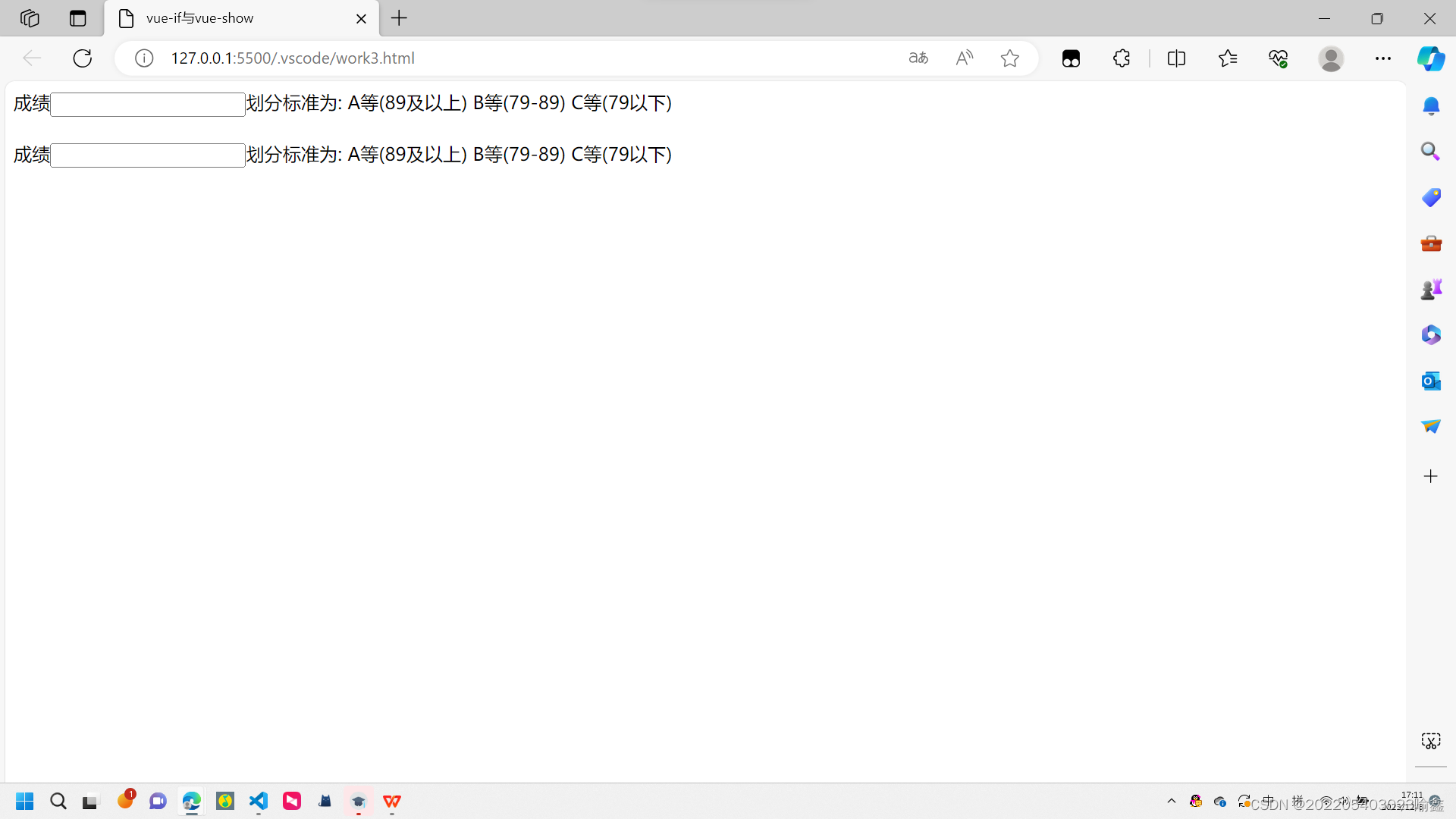Open WPS Office from the taskbar
The image size is (1456, 819).
(392, 801)
